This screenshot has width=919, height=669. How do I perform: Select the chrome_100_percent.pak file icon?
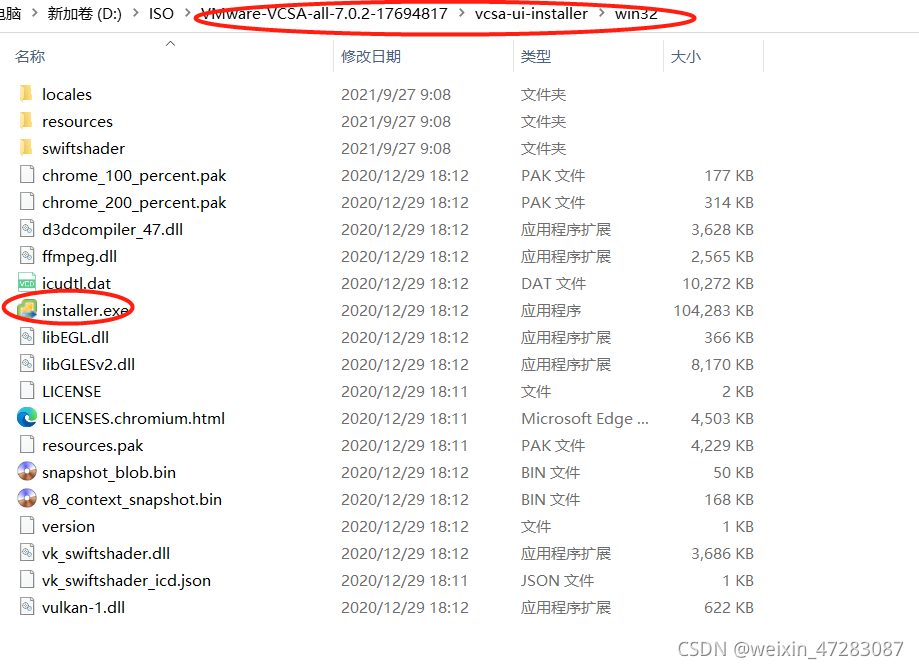[x=27, y=175]
